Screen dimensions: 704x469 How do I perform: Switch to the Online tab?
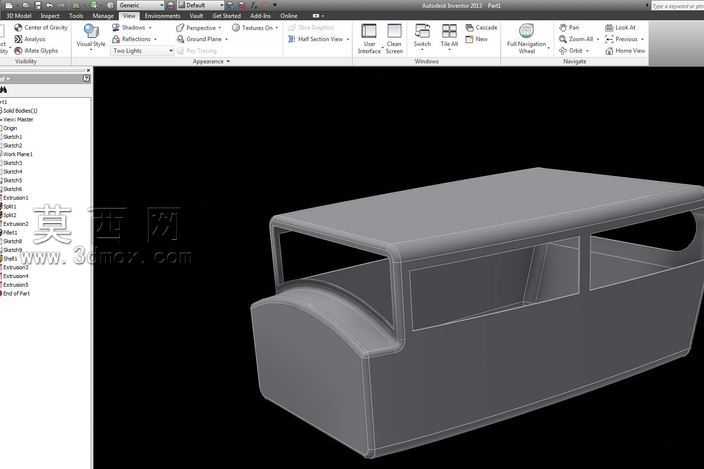coord(289,16)
